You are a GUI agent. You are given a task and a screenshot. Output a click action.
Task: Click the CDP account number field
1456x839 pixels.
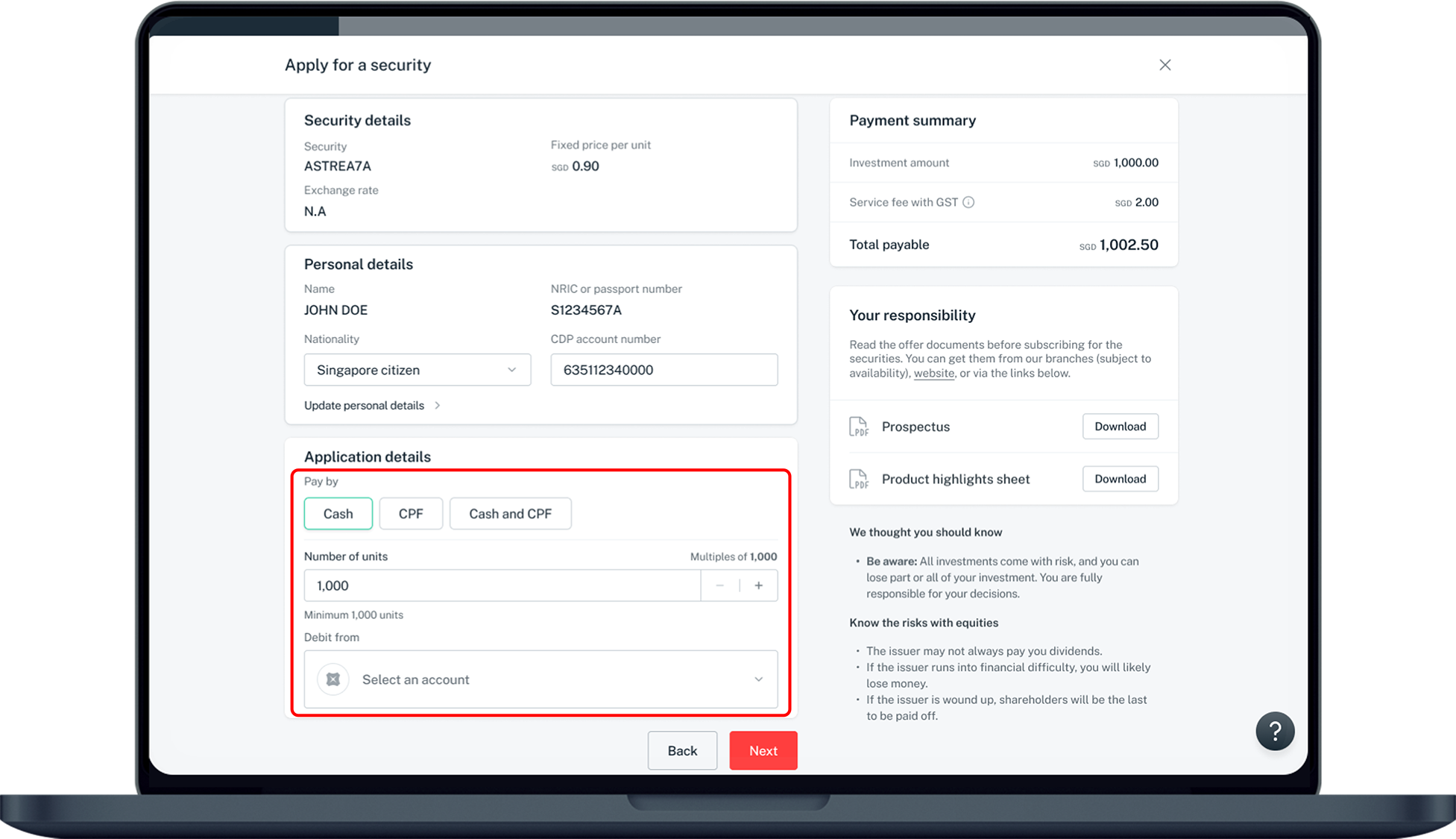coord(664,370)
